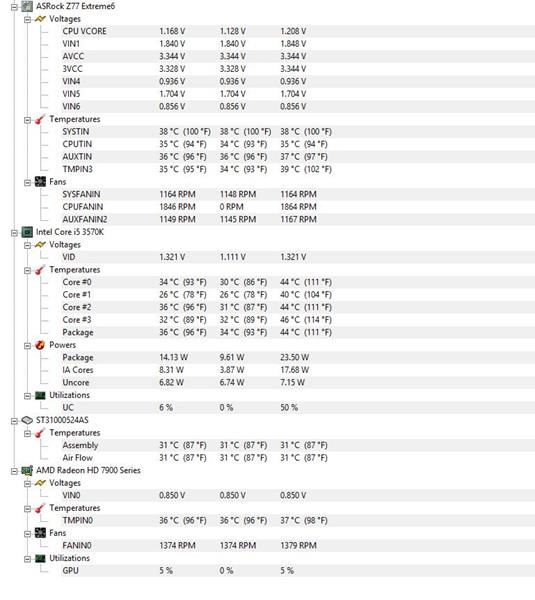Click the Utilizations chip icon under Intel Core
Screen dimensions: 535x600
pos(40,395)
